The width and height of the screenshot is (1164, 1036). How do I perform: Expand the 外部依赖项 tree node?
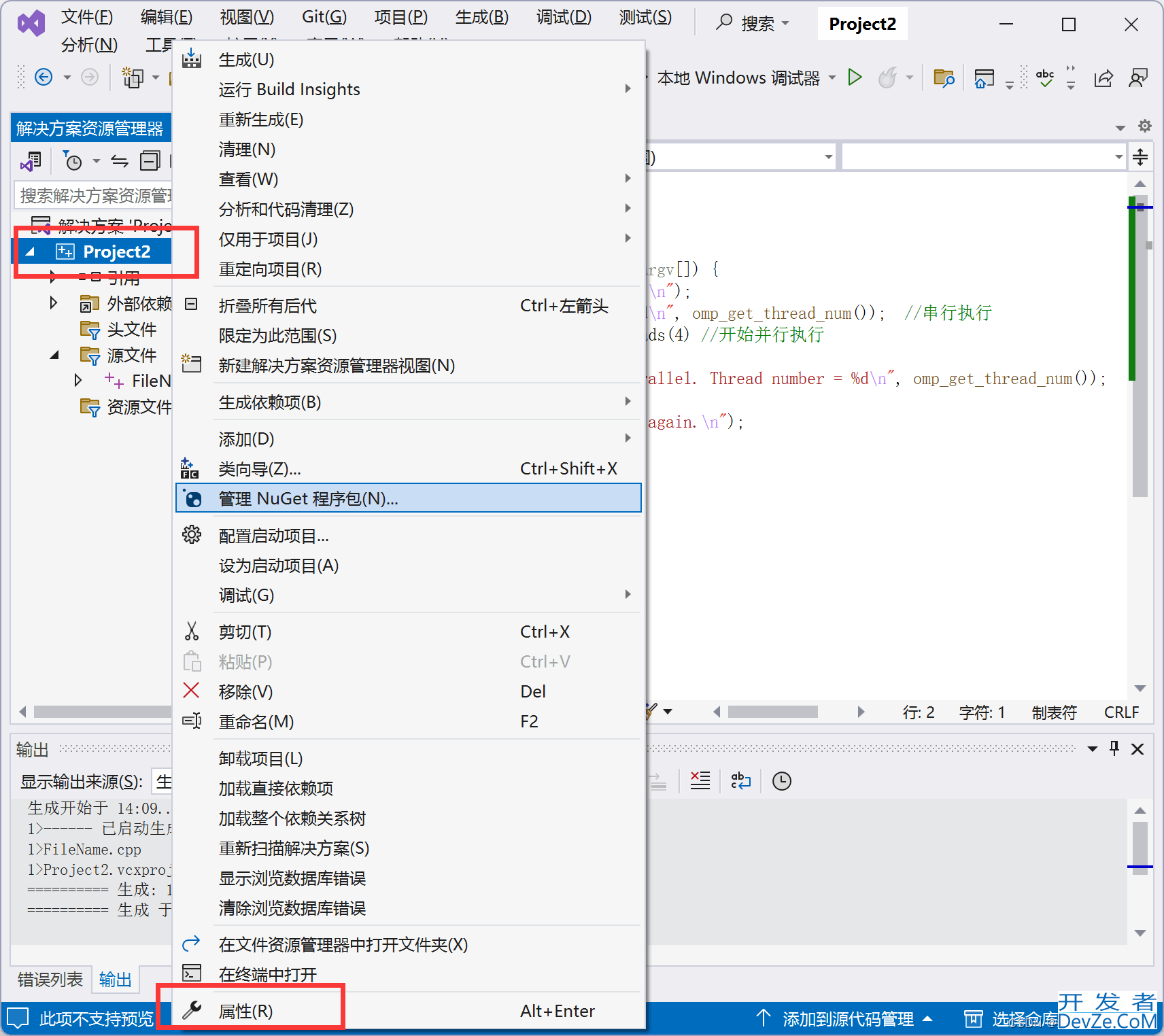pyautogui.click(x=54, y=303)
